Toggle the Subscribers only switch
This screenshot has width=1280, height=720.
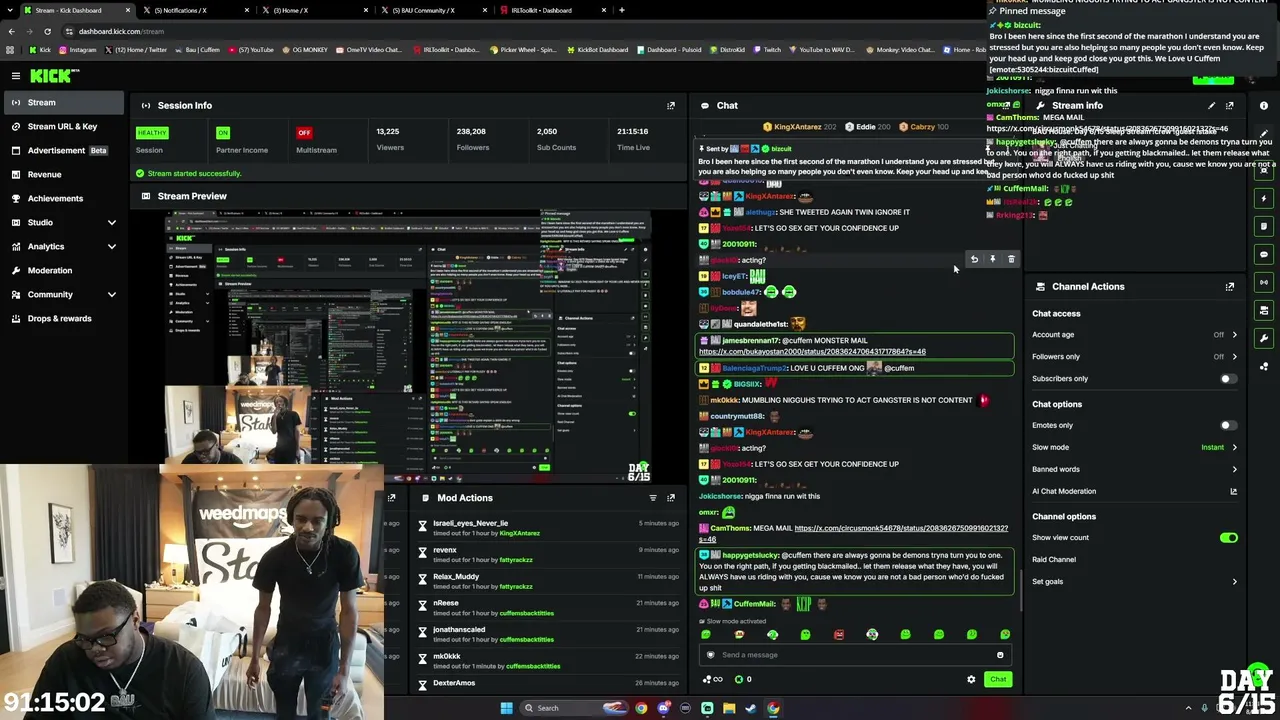tap(1228, 379)
